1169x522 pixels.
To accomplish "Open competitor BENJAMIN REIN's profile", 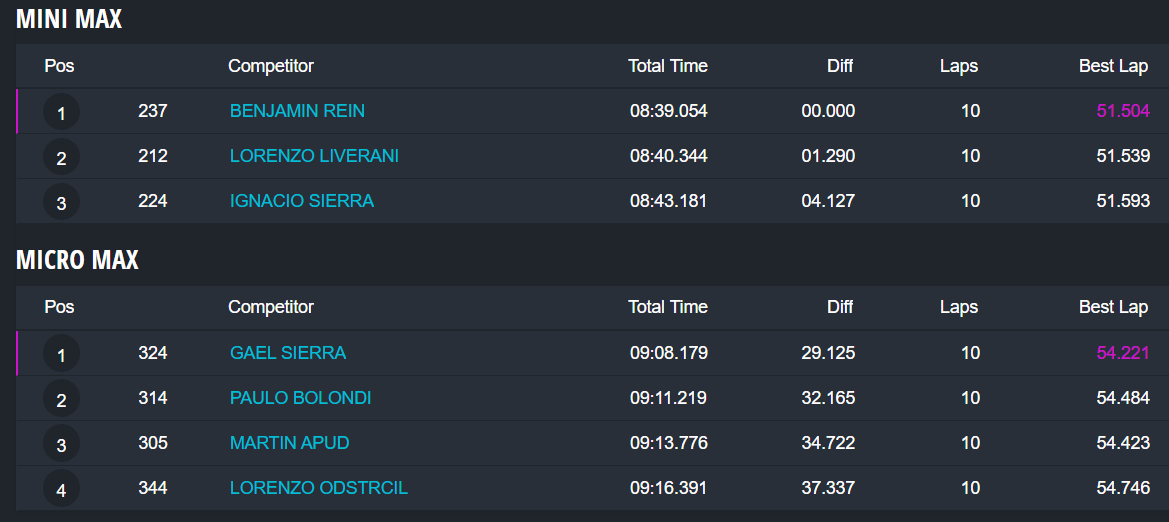I will coord(297,111).
